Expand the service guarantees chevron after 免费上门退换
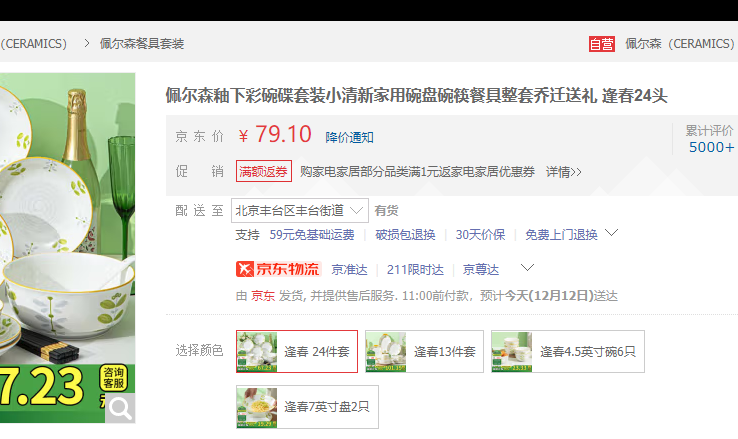 [611, 233]
